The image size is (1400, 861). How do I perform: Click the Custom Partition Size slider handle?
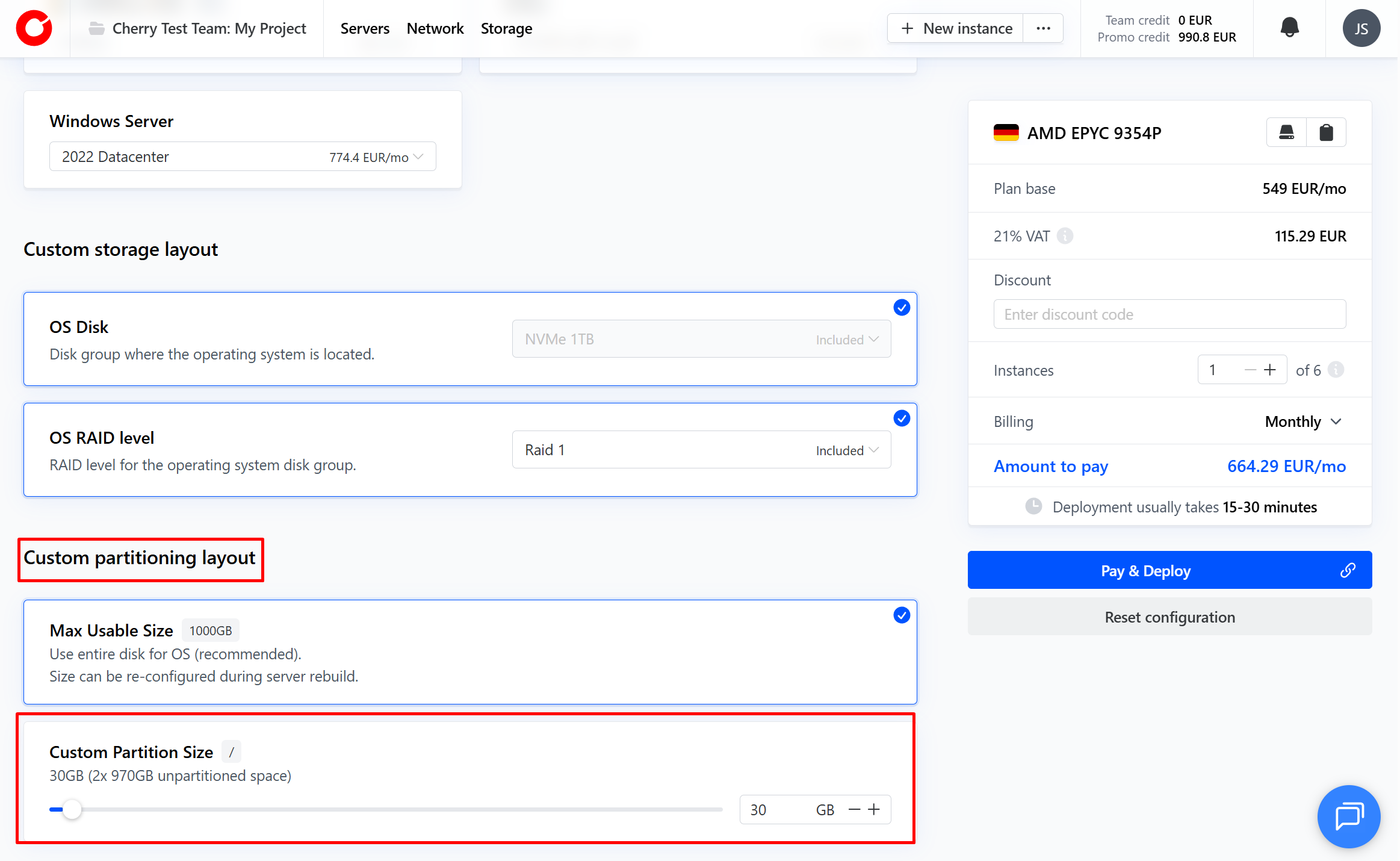tap(72, 810)
